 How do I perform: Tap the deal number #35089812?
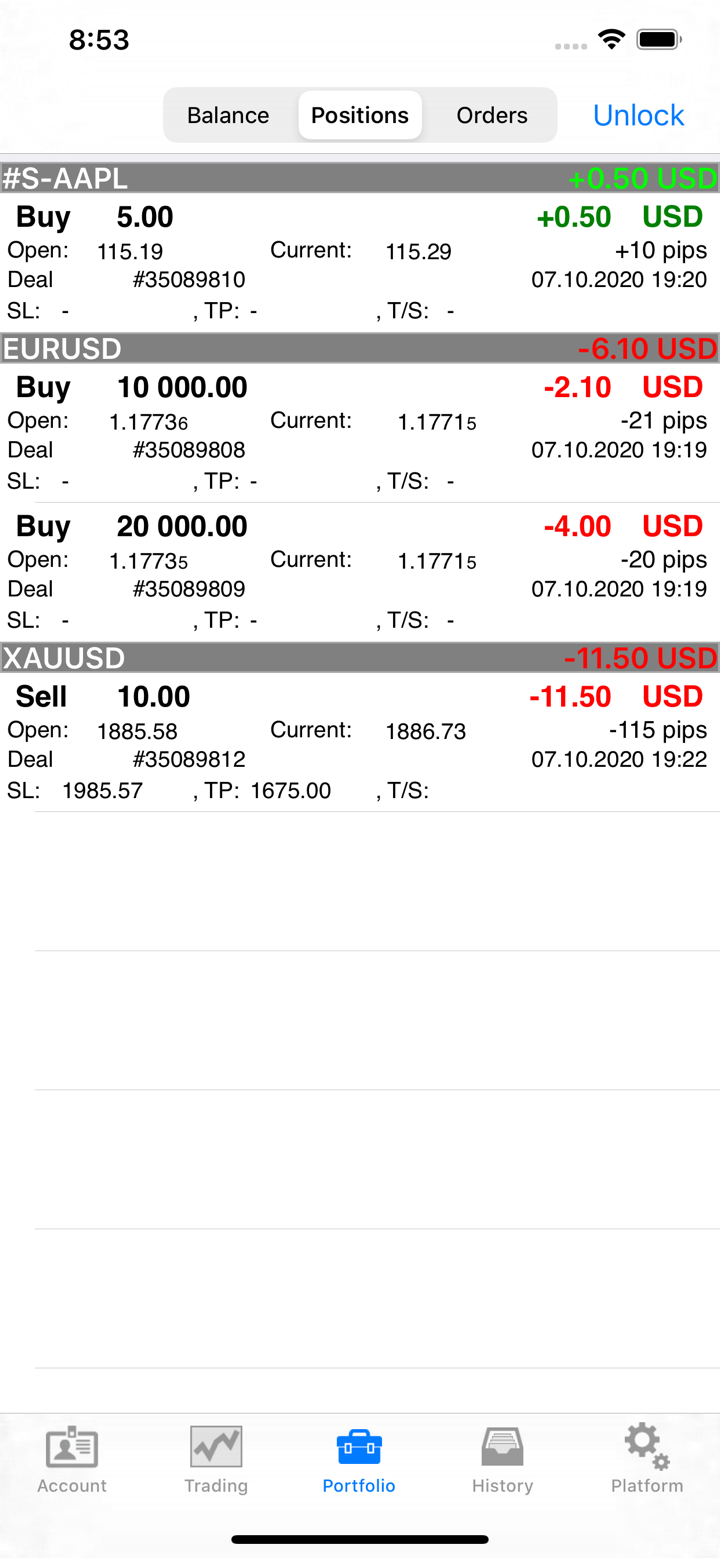click(189, 760)
